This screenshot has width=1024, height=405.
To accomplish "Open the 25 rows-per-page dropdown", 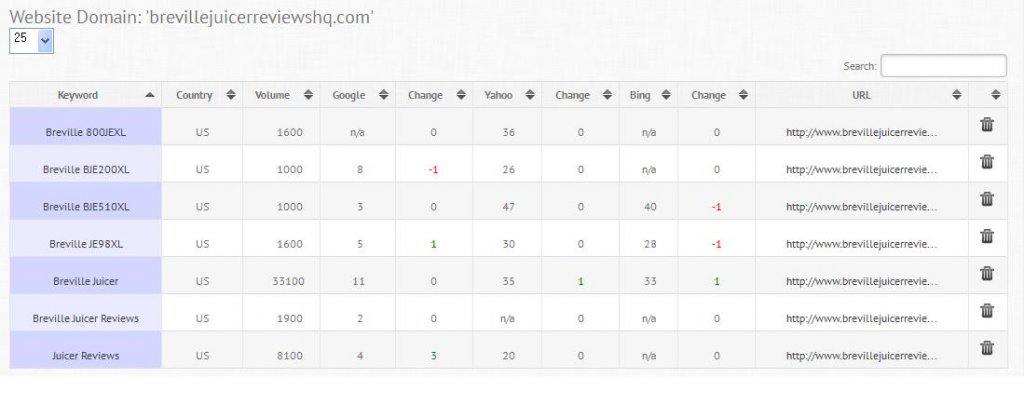I will 31,40.
